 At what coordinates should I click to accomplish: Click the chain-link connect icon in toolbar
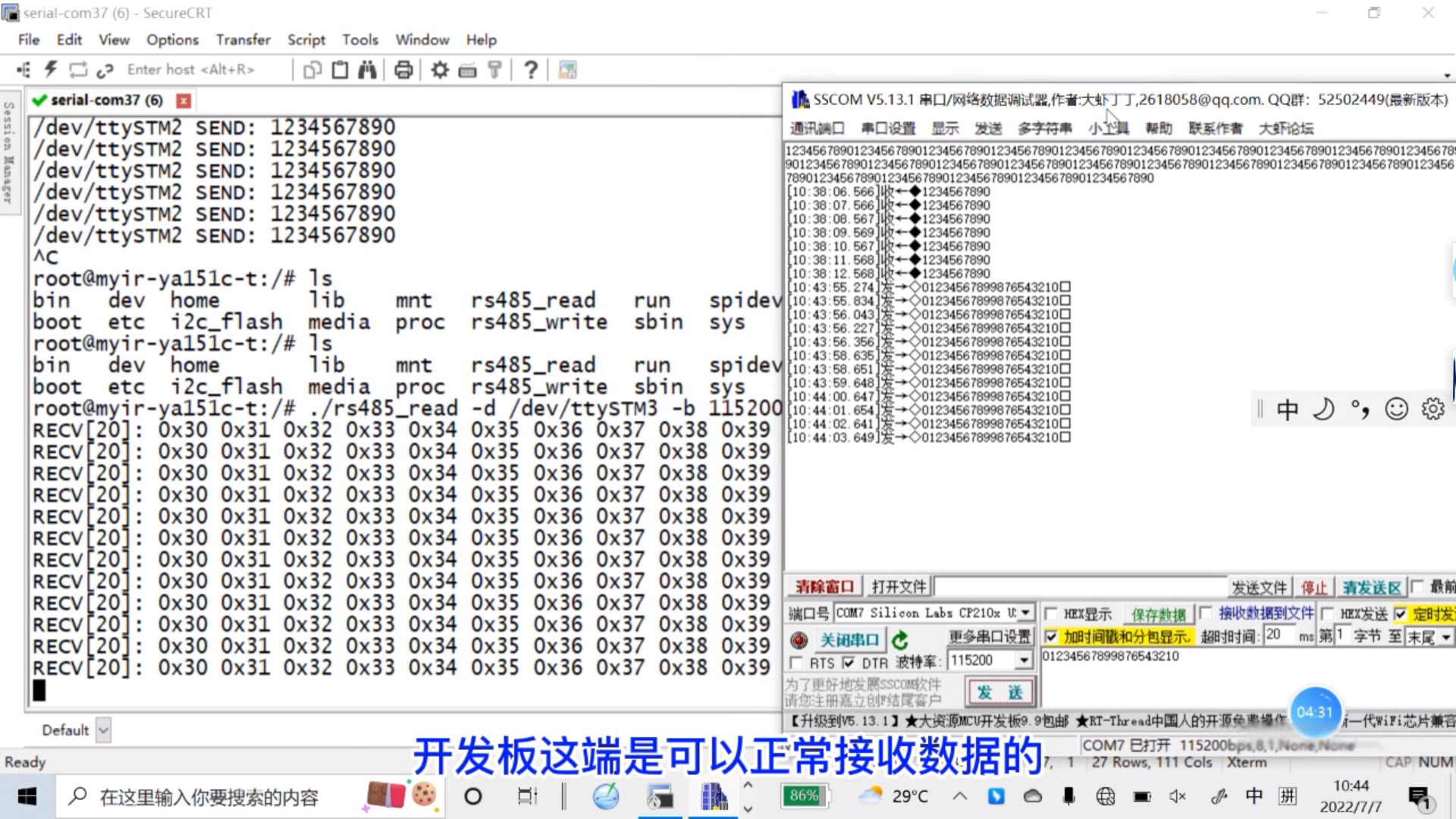(x=105, y=71)
